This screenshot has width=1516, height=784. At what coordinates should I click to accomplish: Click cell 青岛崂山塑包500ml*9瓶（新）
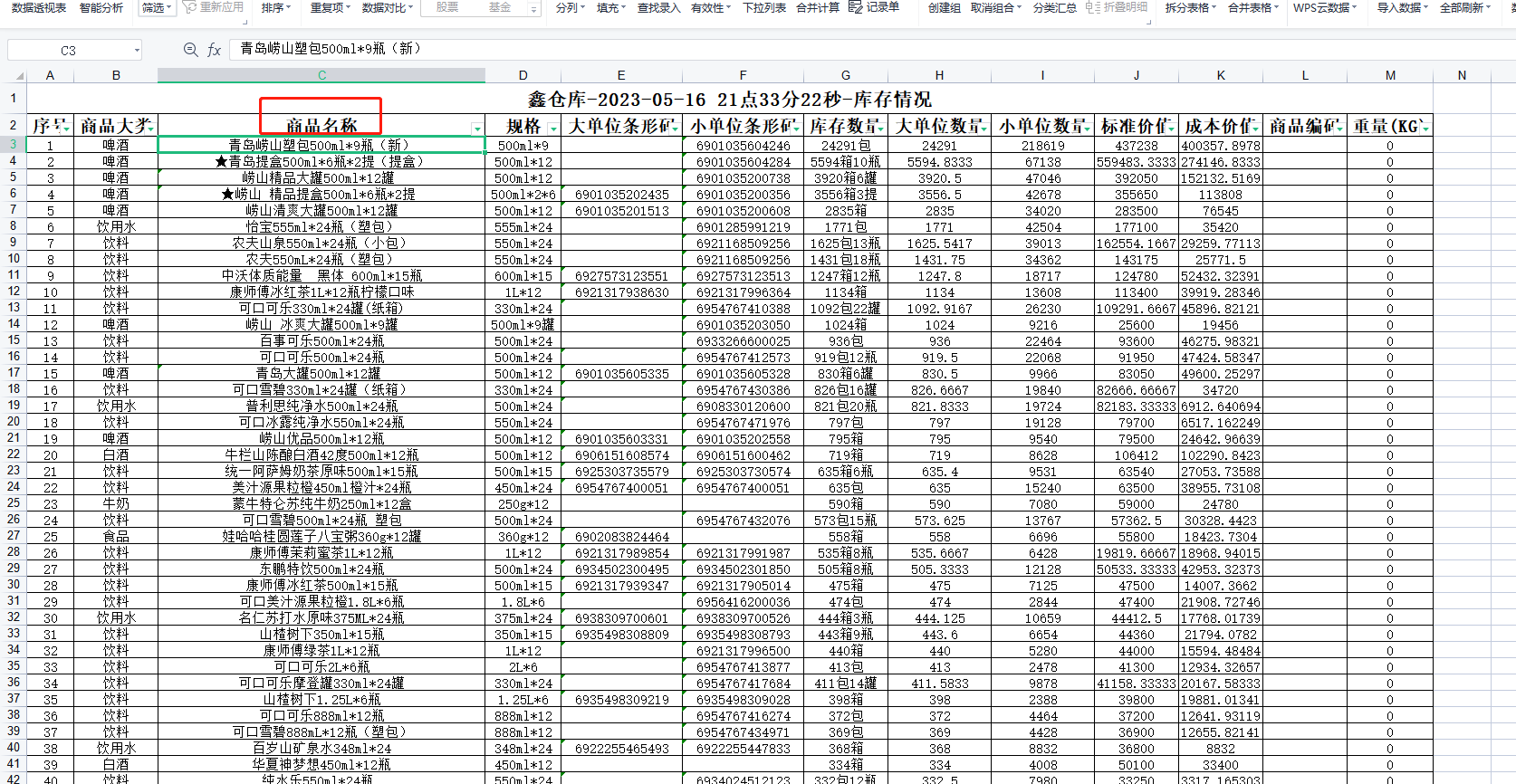[321, 145]
